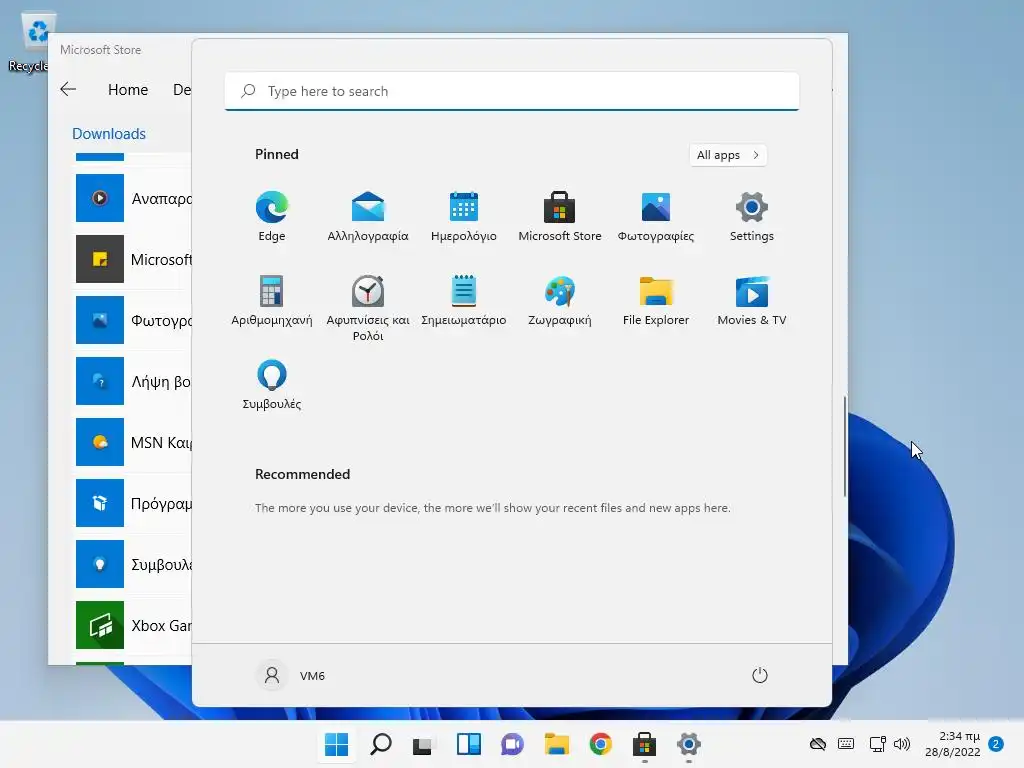Open the network status tray icon
Viewport: 1024px width, 768px height.
coord(877,744)
